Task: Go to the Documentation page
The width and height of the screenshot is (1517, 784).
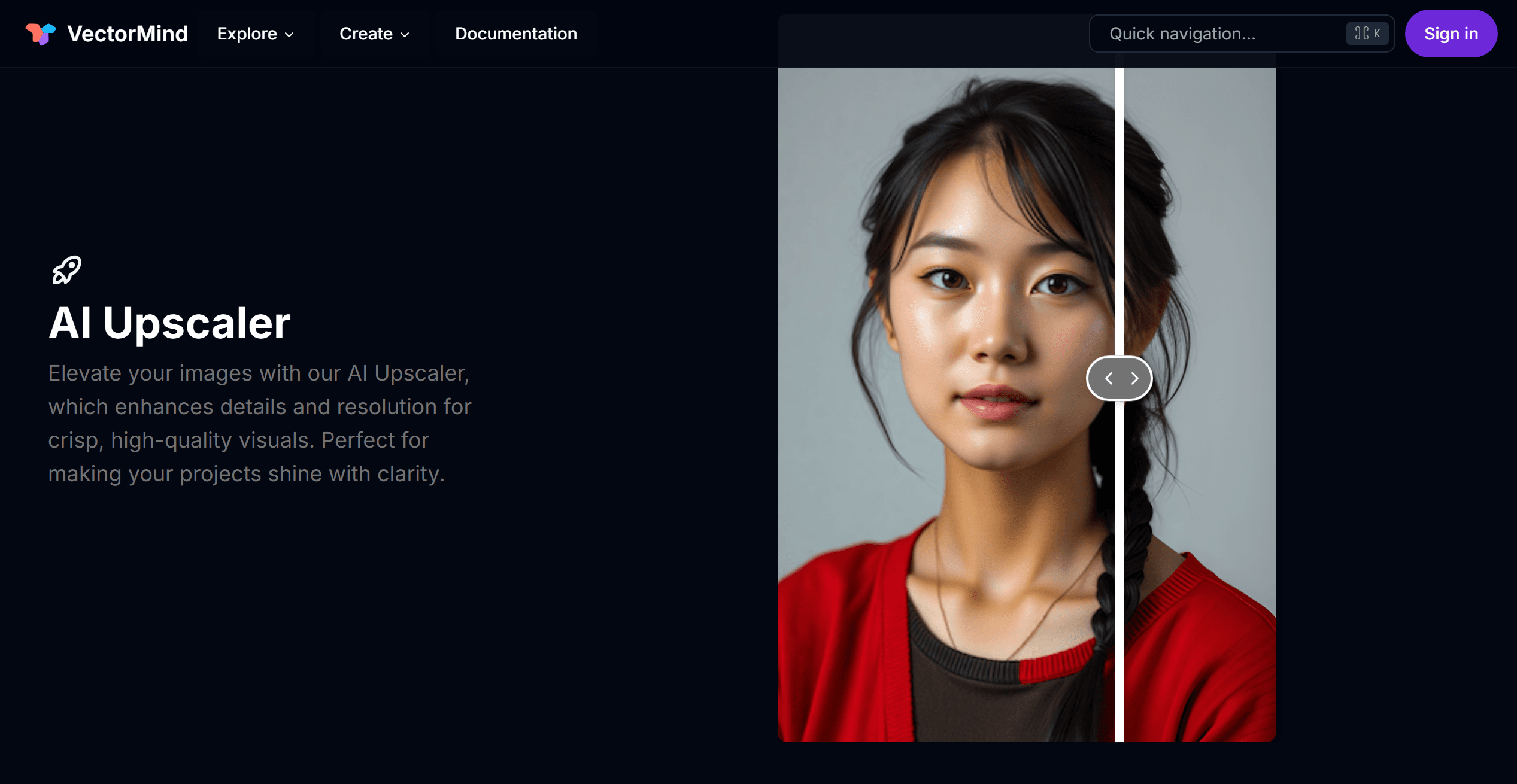Action: (x=515, y=34)
